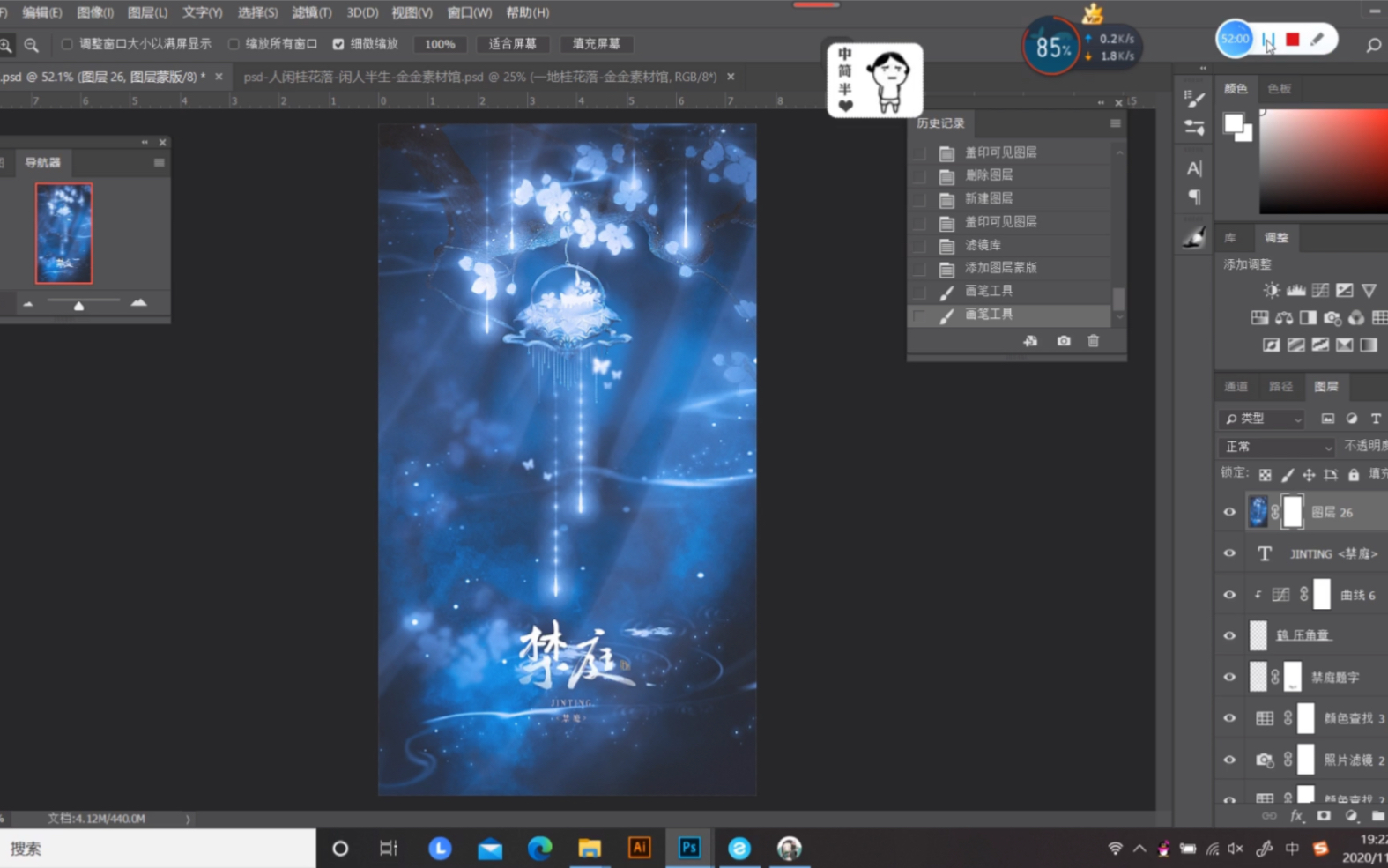Viewport: 1388px width, 868px height.
Task: Lock all padlock icon in Layers
Action: click(1354, 475)
